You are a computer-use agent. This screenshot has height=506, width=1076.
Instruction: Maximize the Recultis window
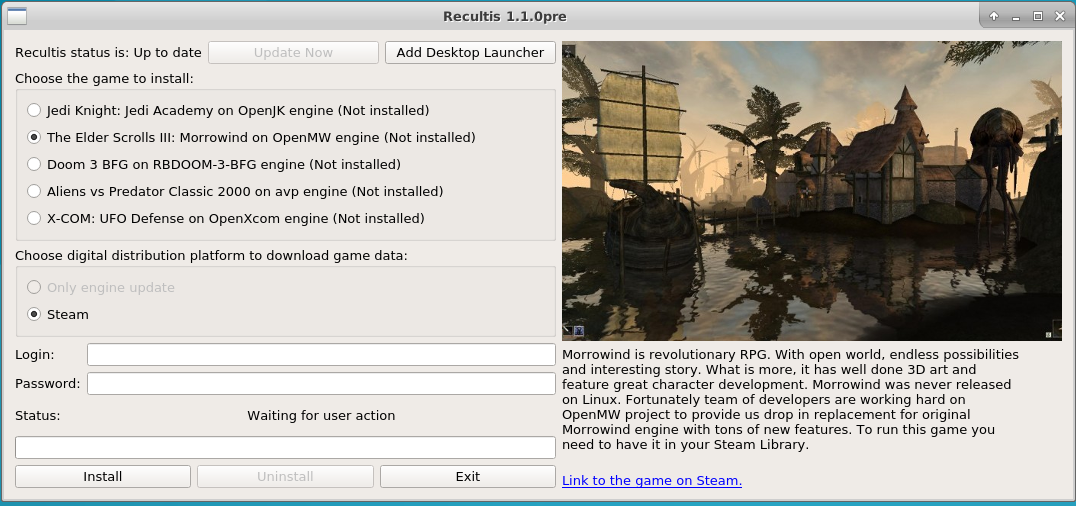pyautogui.click(x=1038, y=16)
